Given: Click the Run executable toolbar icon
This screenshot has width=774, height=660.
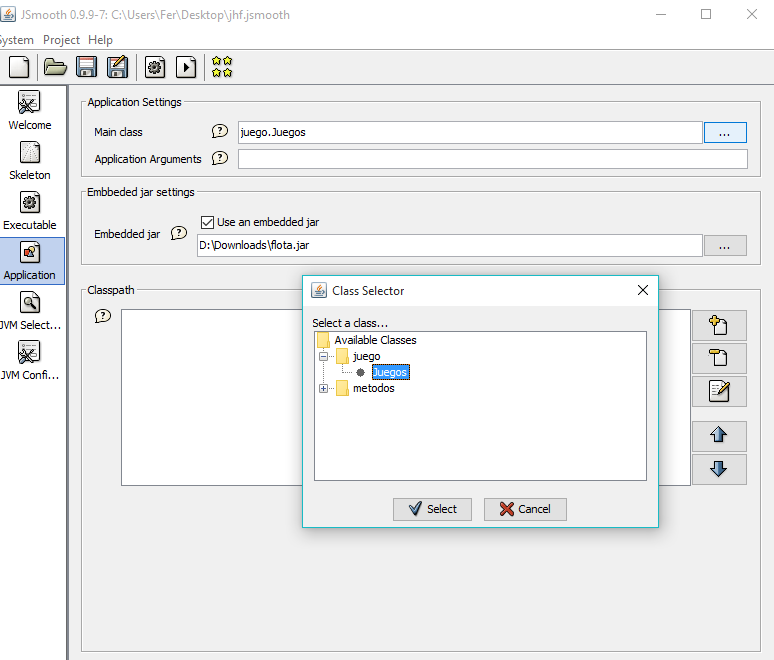Looking at the screenshot, I should [x=186, y=67].
